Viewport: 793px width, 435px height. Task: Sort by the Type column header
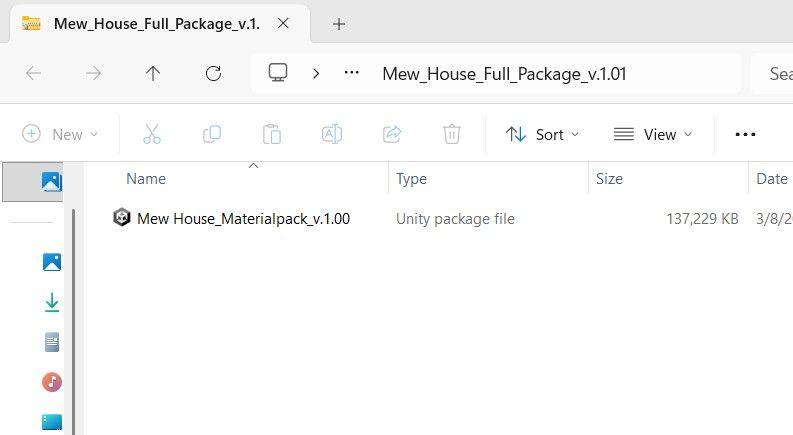click(x=411, y=179)
